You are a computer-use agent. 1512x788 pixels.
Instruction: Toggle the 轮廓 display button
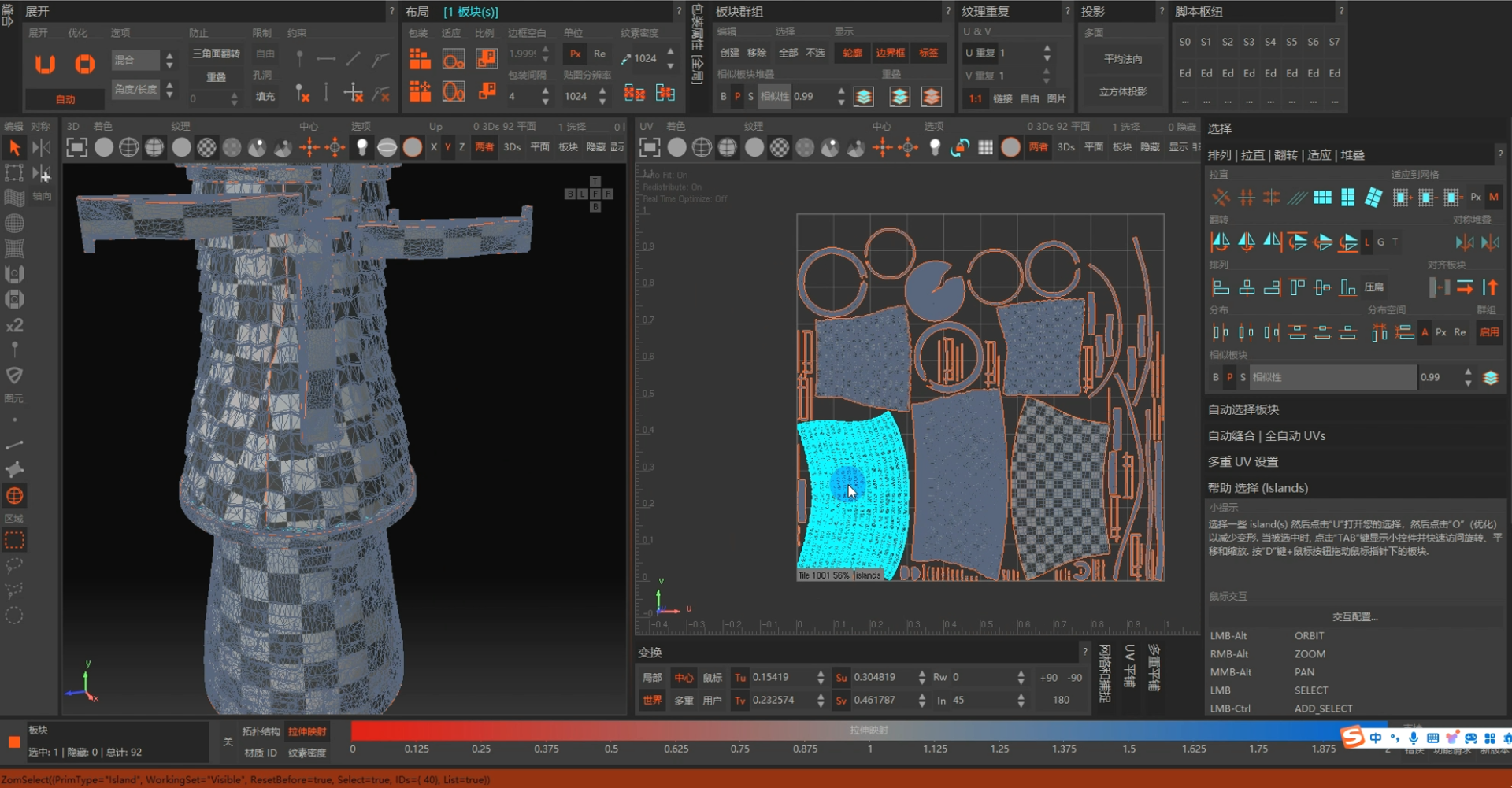pyautogui.click(x=852, y=53)
